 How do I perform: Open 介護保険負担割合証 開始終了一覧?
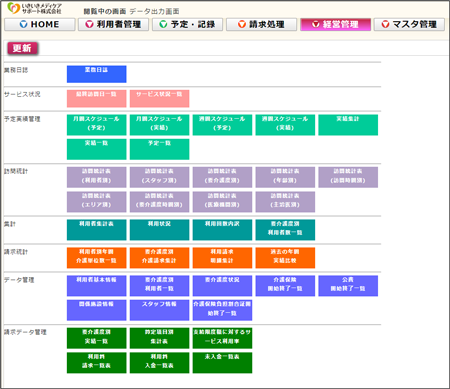(x=222, y=310)
